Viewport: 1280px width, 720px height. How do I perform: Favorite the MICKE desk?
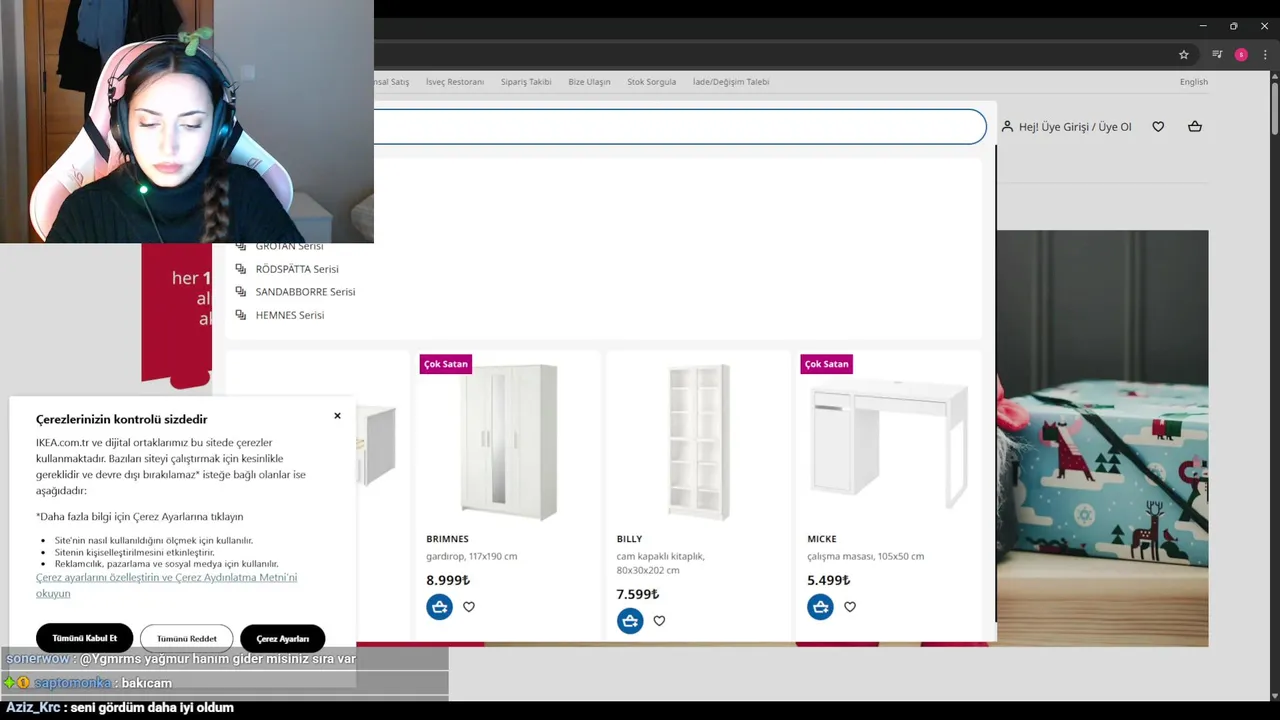850,607
